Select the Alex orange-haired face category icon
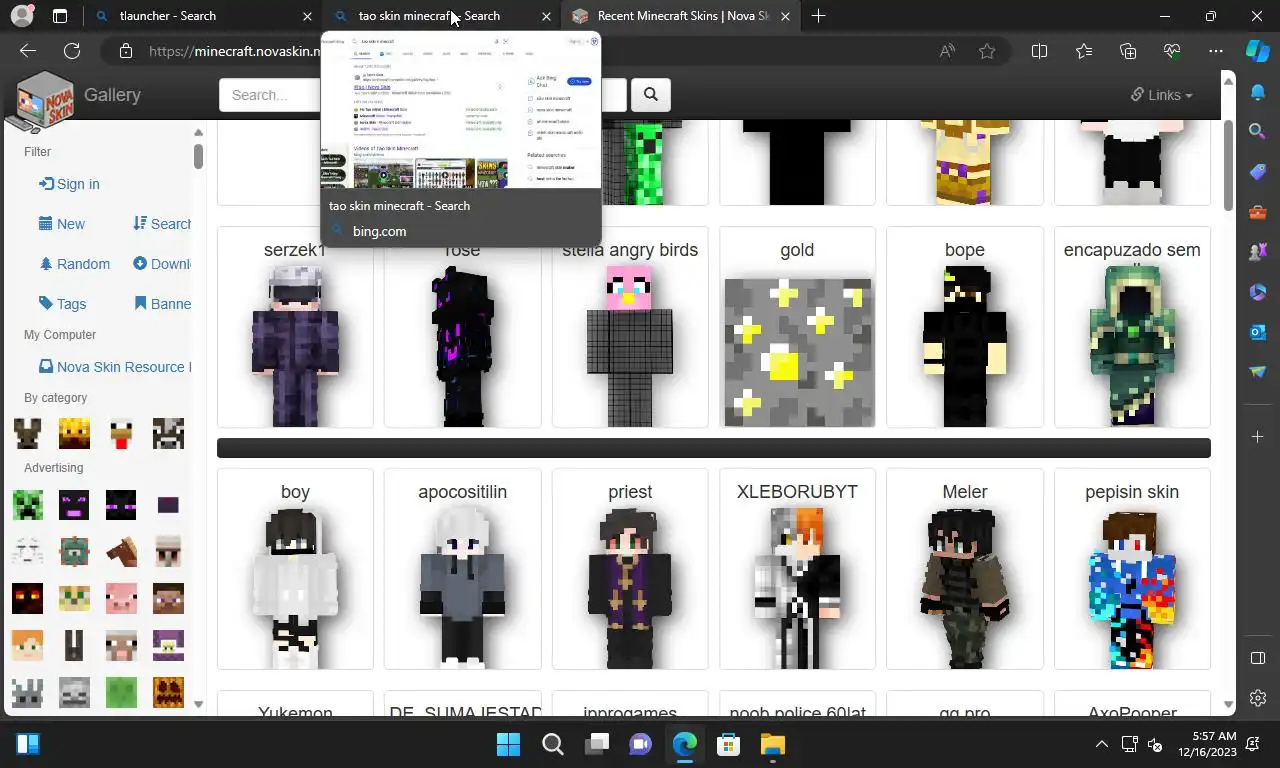 pyautogui.click(x=28, y=645)
